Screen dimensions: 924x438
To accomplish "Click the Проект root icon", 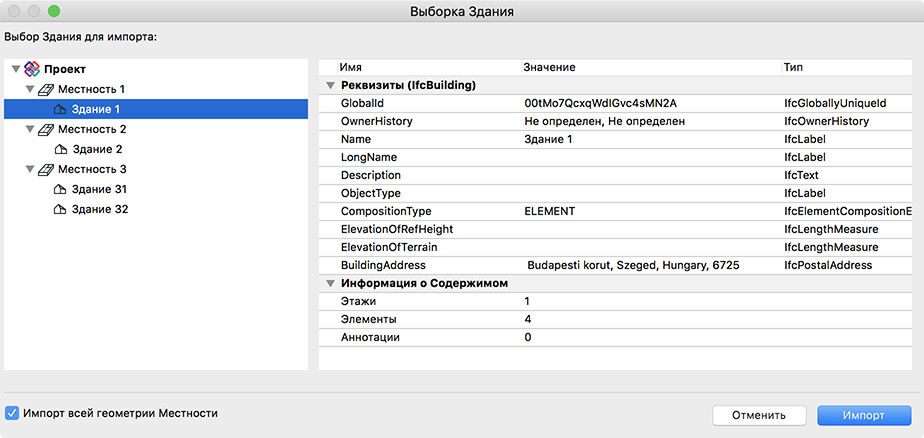I will pos(31,69).
